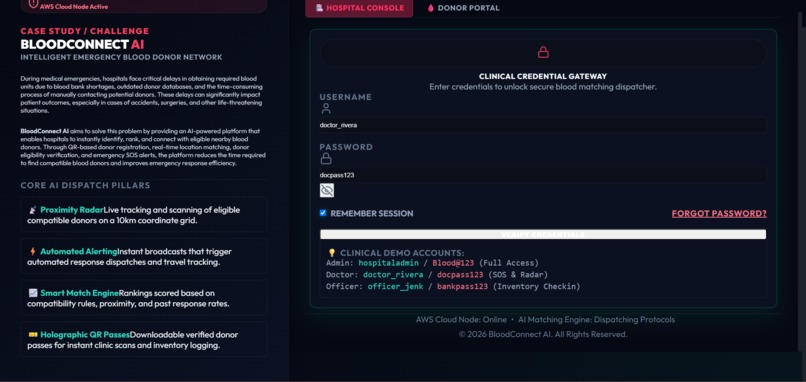Image resolution: width=806 pixels, height=382 pixels.
Task: Select the bankpass123 demo password
Action: tap(462, 286)
